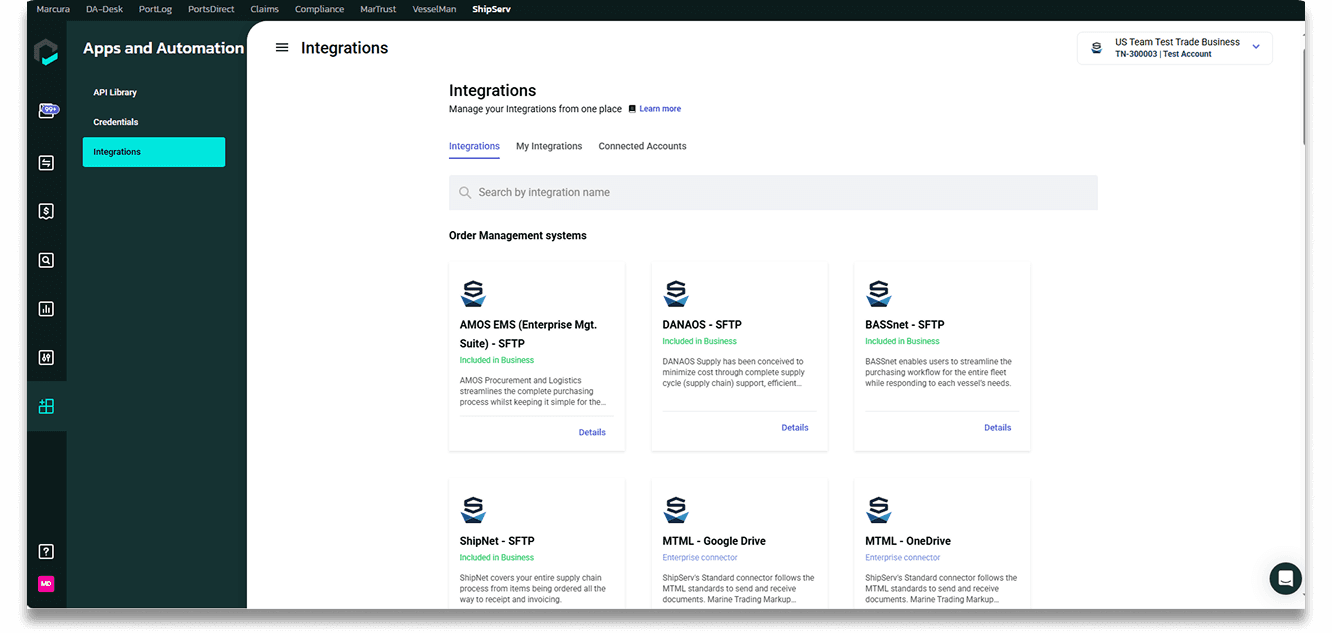Open the chat support bubble icon

tap(1285, 578)
